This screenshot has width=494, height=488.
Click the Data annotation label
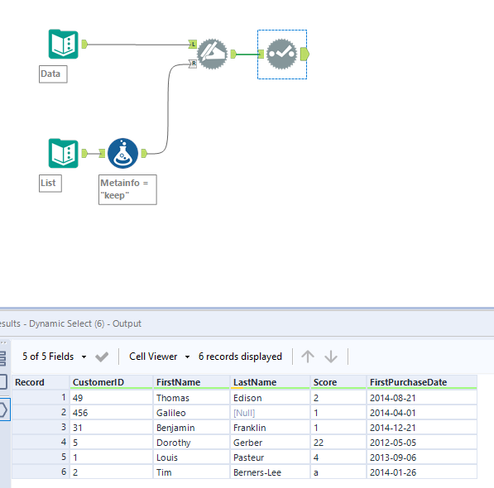point(53,74)
